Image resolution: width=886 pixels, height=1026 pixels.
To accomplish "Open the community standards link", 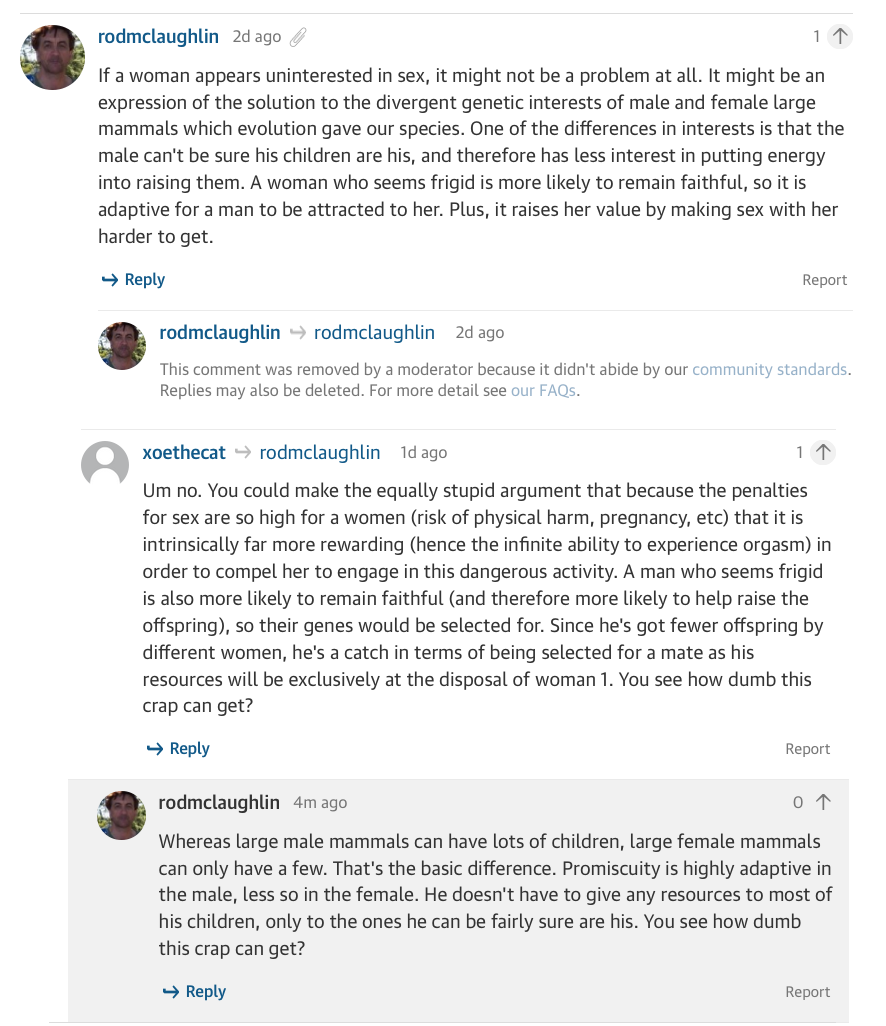I will point(770,369).
